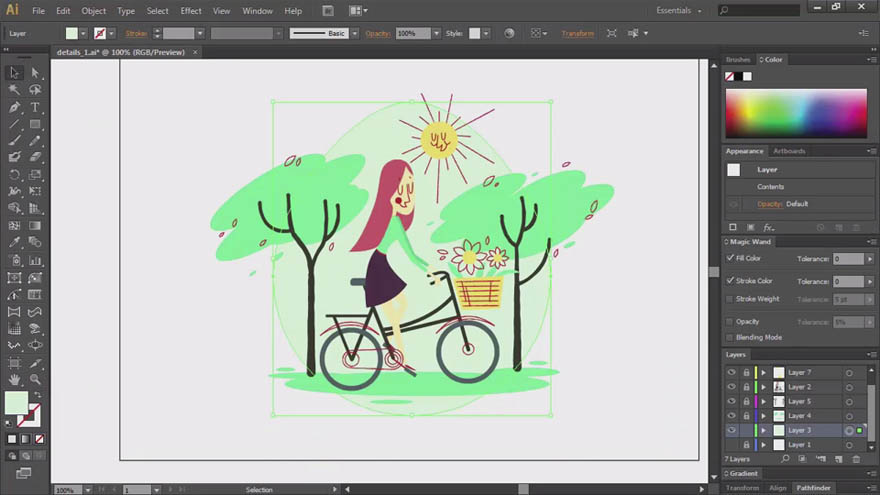This screenshot has height=495, width=880.
Task: Select the Magic Wand tool
Action: click(x=14, y=90)
